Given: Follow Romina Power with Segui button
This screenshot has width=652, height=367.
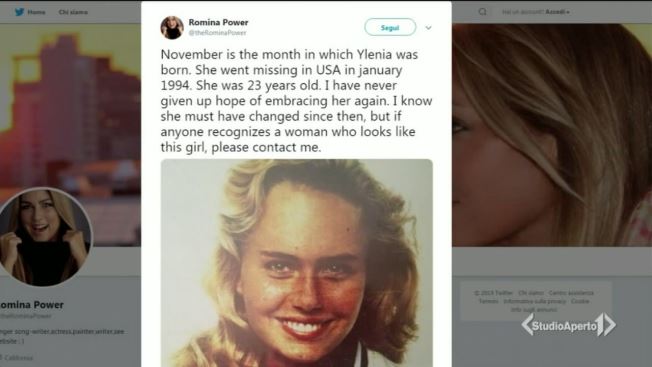Looking at the screenshot, I should 390,27.
